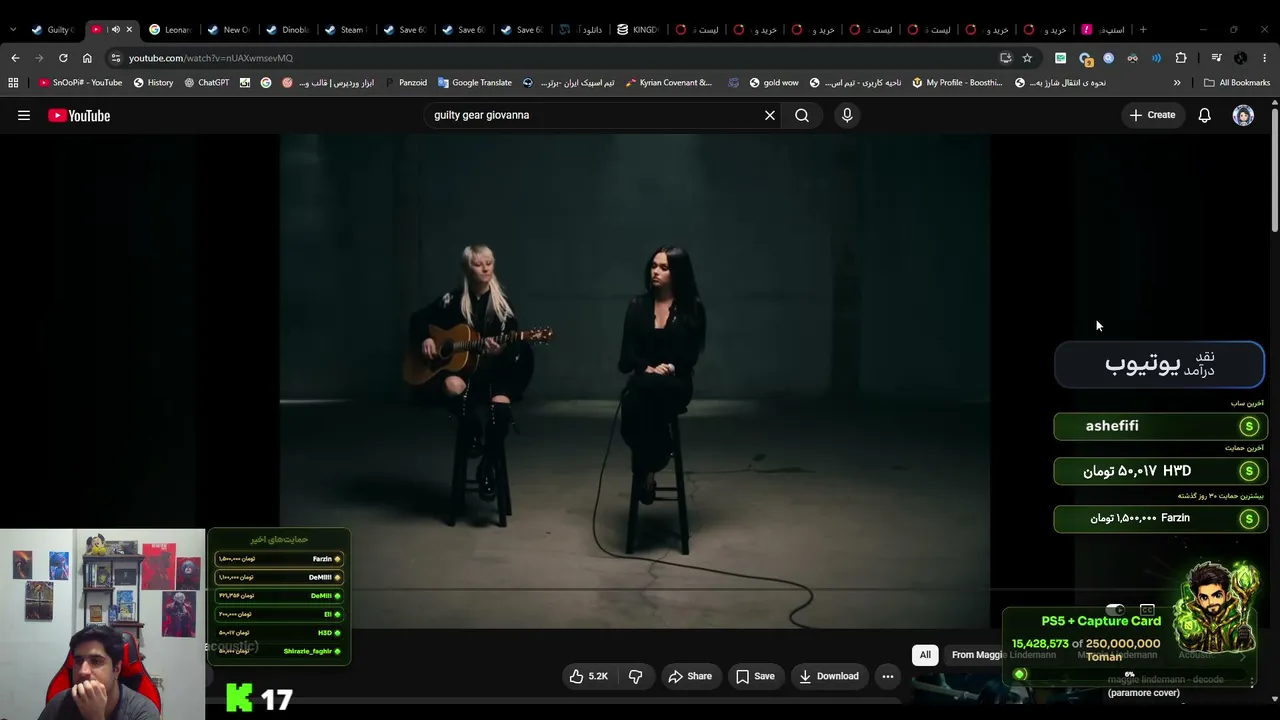This screenshot has height=720, width=1280.
Task: Switch to the Steam tab
Action: 345,30
